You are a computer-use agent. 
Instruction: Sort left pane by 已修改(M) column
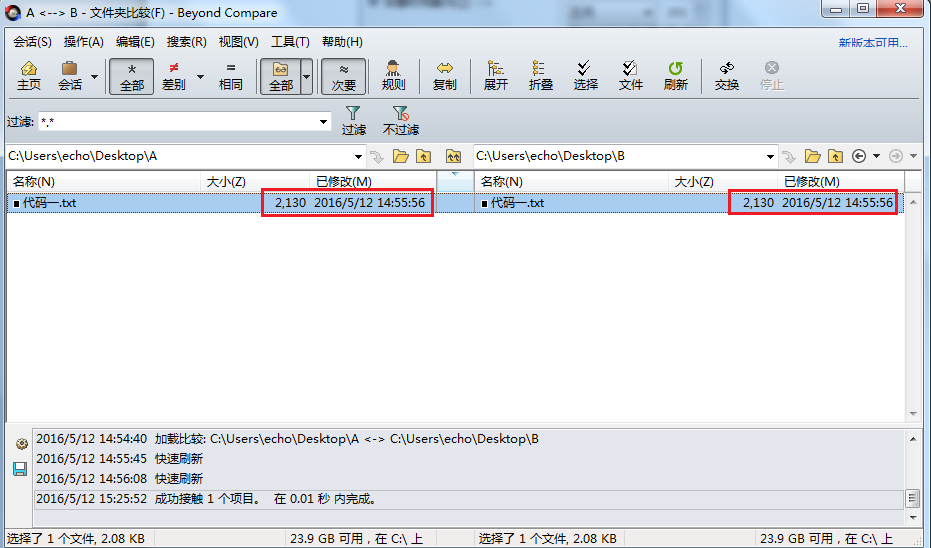(373, 182)
